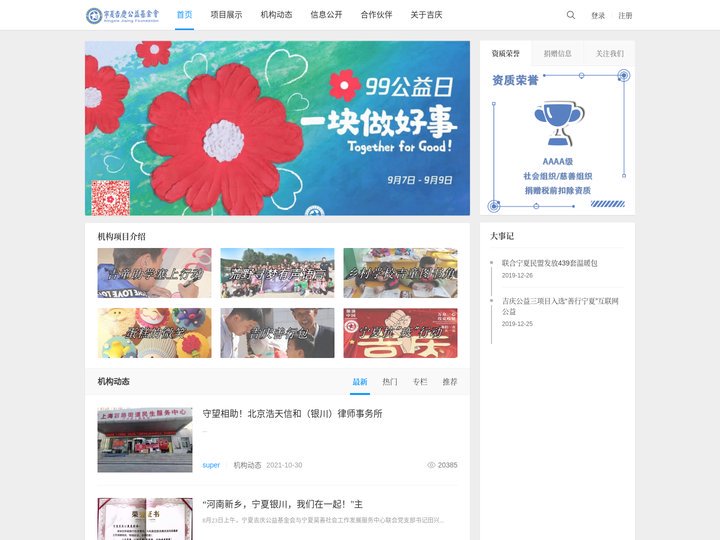Viewport: 720px width, 540px height.
Task: Click the 登录 link
Action: point(598,16)
